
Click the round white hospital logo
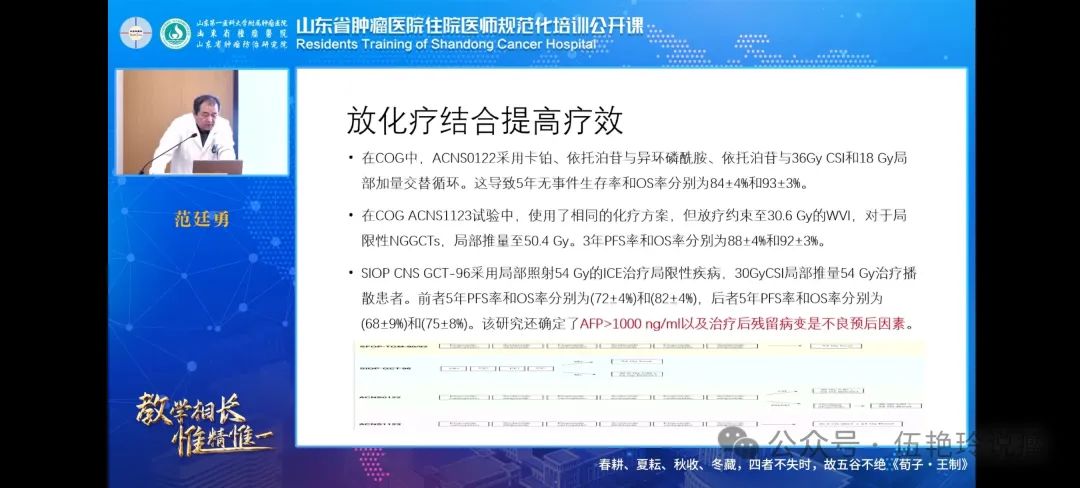(x=136, y=32)
